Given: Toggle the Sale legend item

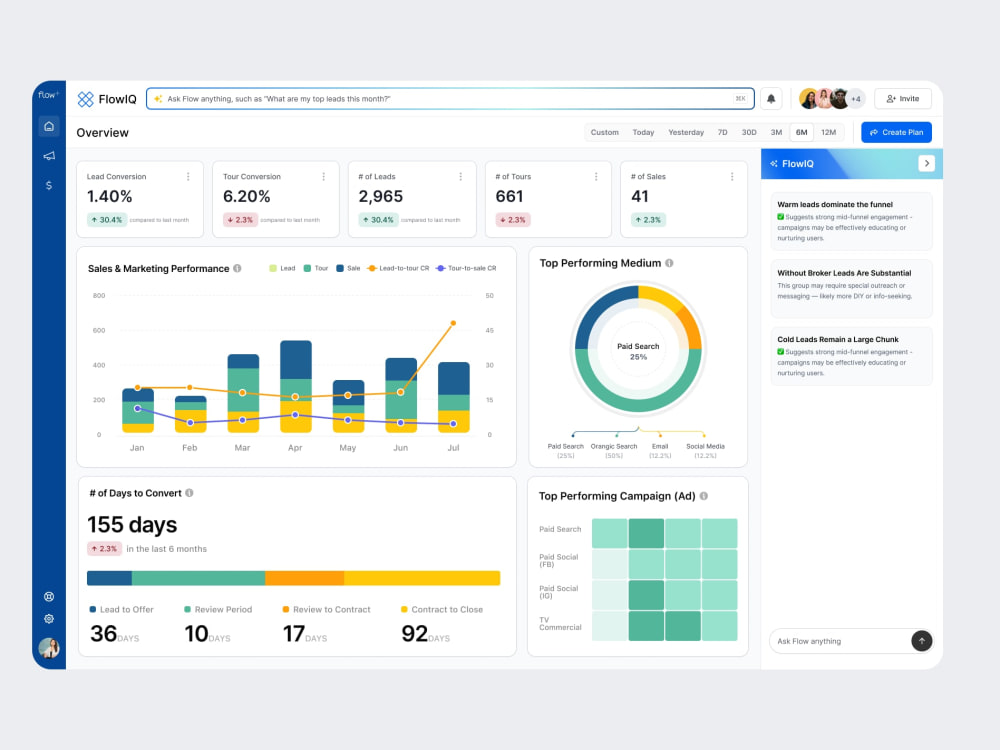Looking at the screenshot, I should click(348, 268).
